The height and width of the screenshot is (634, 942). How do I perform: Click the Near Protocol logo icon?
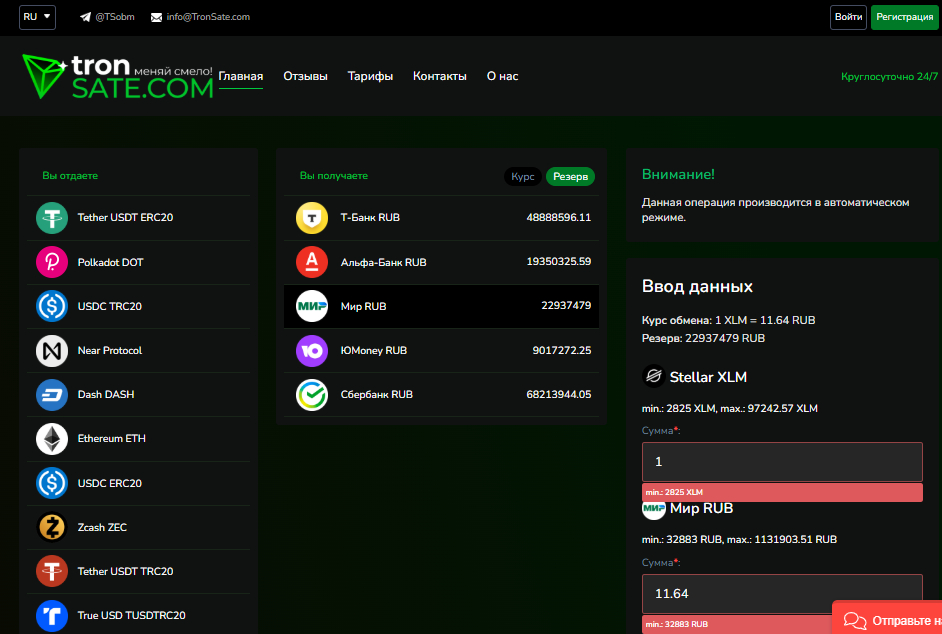52,351
